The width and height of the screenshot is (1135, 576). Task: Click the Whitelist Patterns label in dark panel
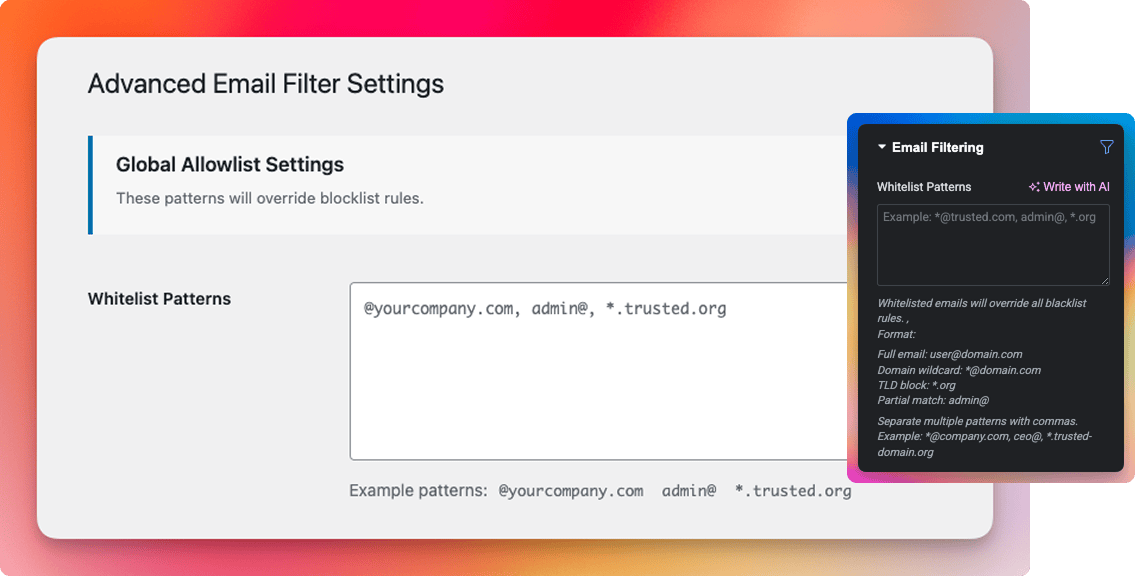pyautogui.click(x=924, y=187)
